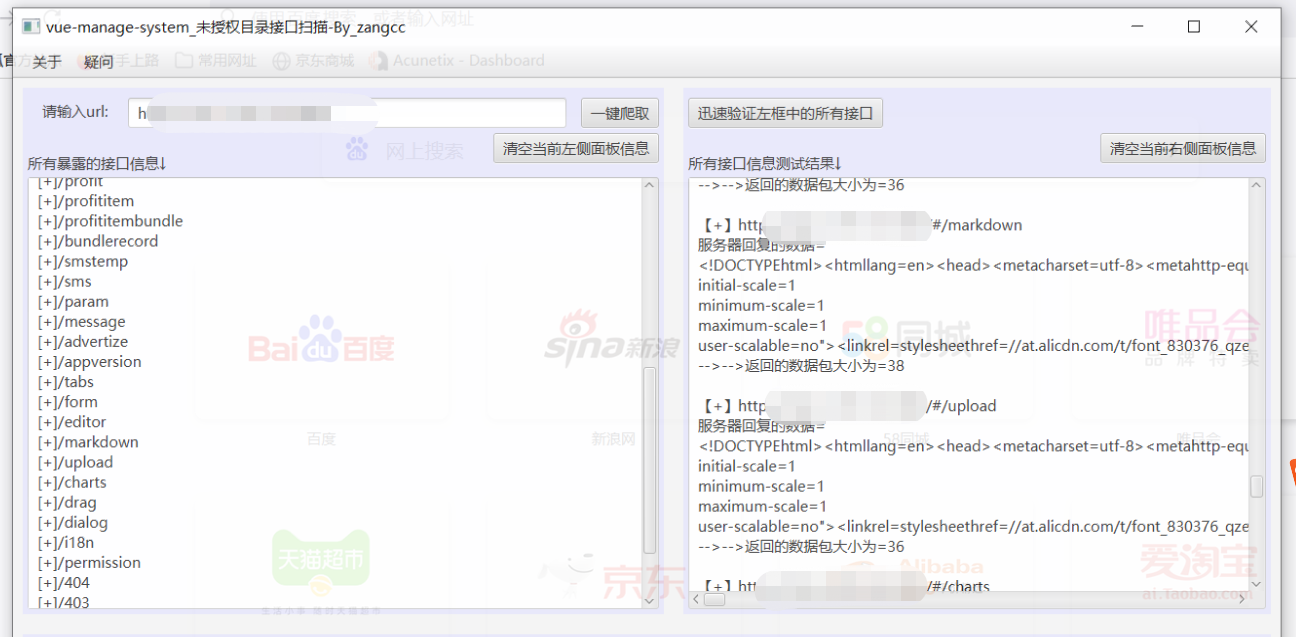Select the [+]/sms row
Image resolution: width=1296 pixels, height=637 pixels.
click(65, 281)
